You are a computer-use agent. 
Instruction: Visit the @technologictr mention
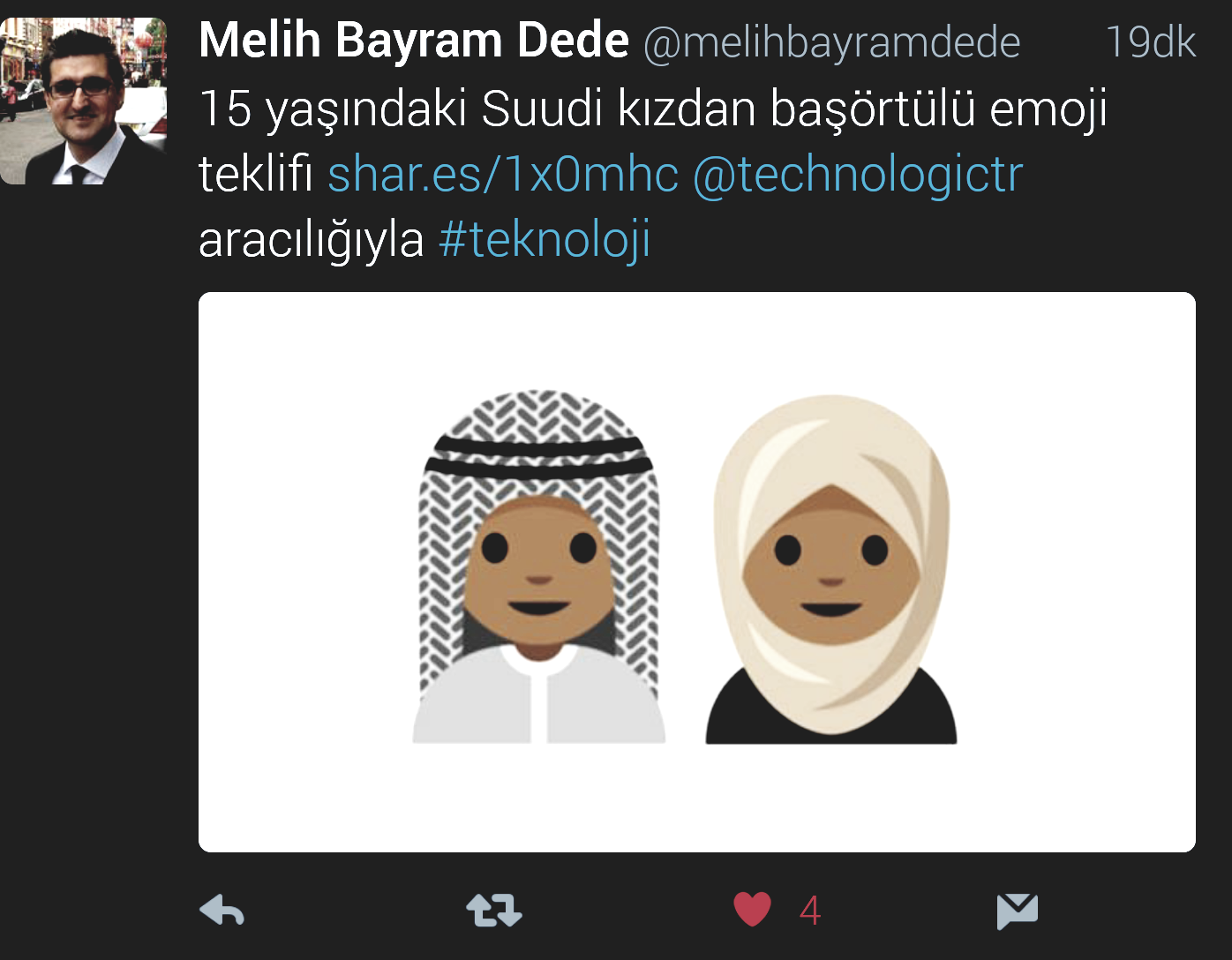(858, 174)
